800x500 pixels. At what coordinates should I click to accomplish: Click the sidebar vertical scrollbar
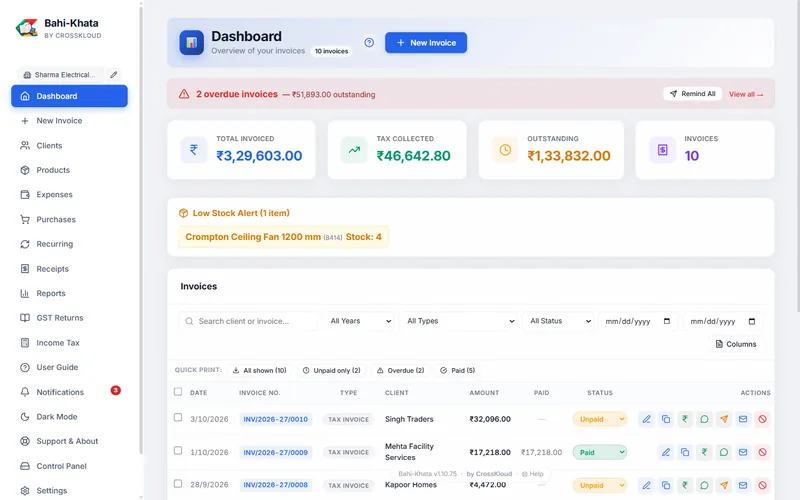141,230
